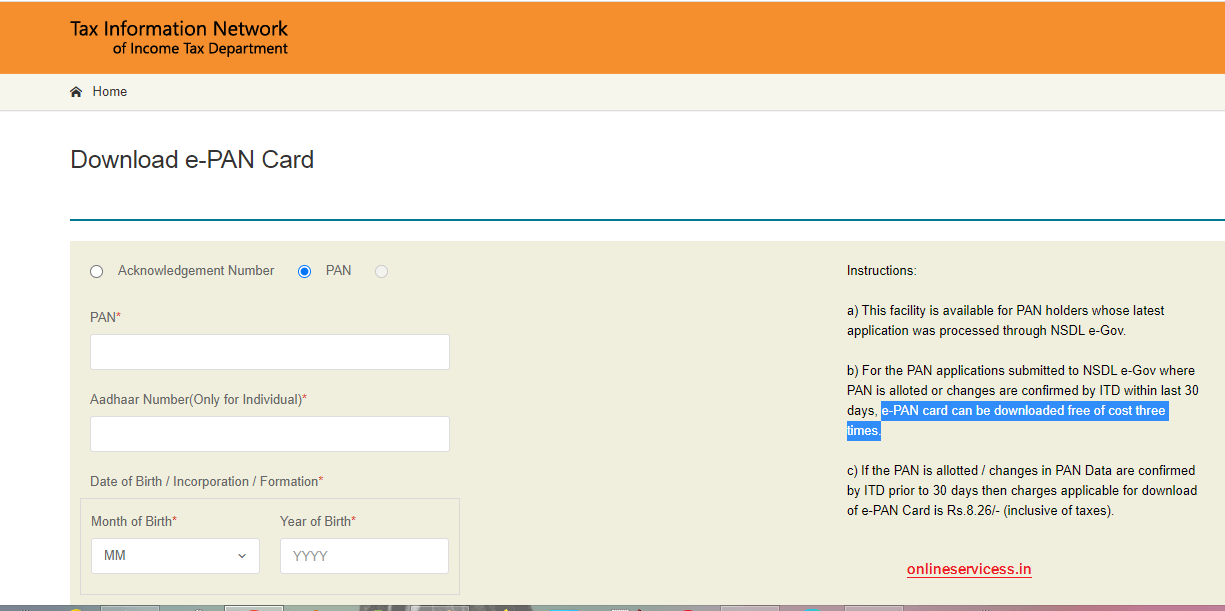Click the Aadhaar Number input field
1225x611 pixels.
pos(269,433)
